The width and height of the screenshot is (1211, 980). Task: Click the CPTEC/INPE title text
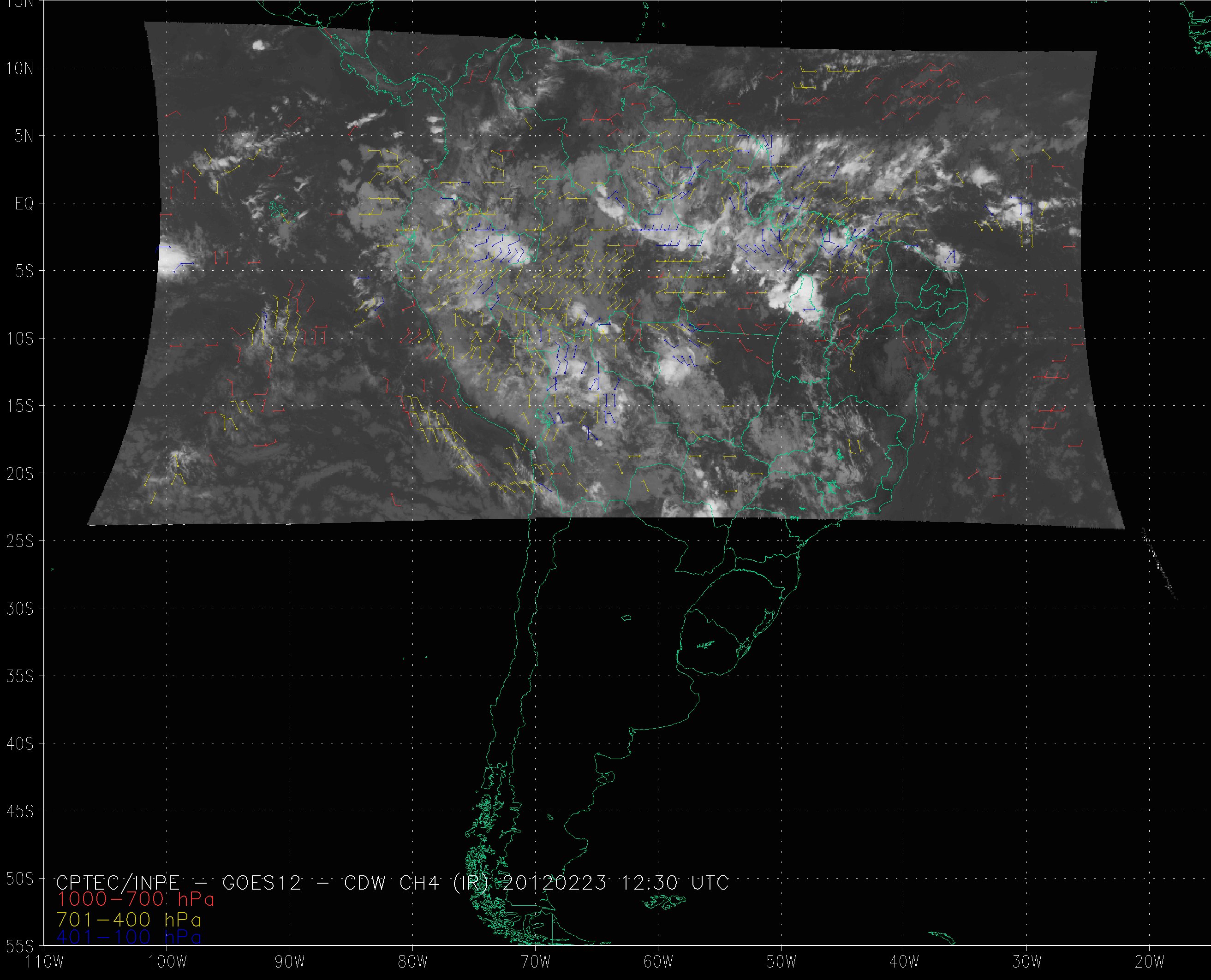[x=118, y=882]
